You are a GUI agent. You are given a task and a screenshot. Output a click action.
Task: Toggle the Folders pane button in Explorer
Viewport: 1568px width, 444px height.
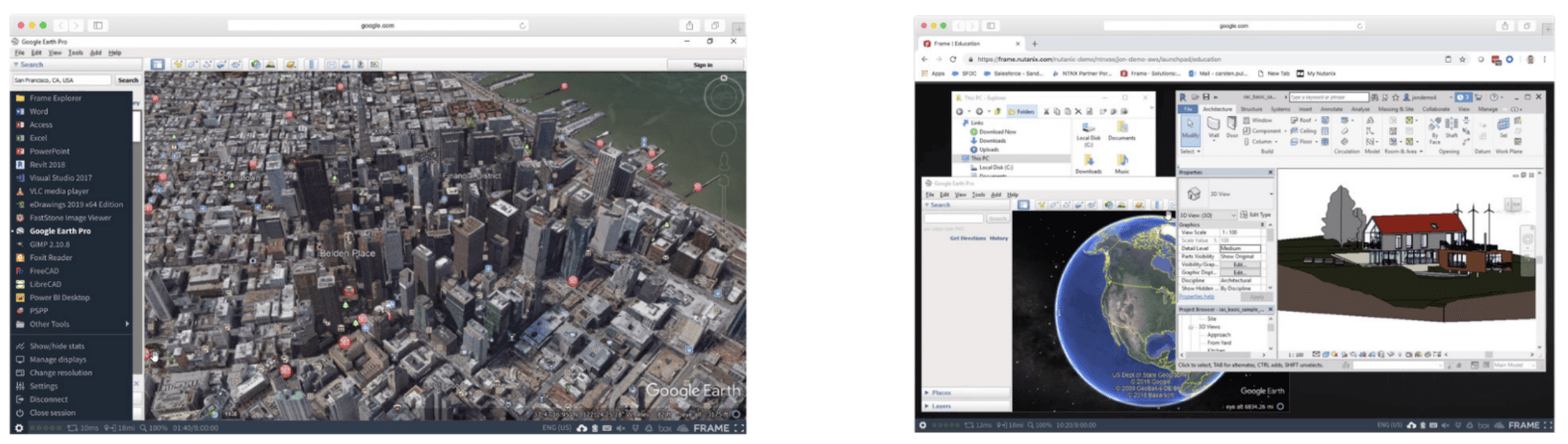pos(1020,111)
